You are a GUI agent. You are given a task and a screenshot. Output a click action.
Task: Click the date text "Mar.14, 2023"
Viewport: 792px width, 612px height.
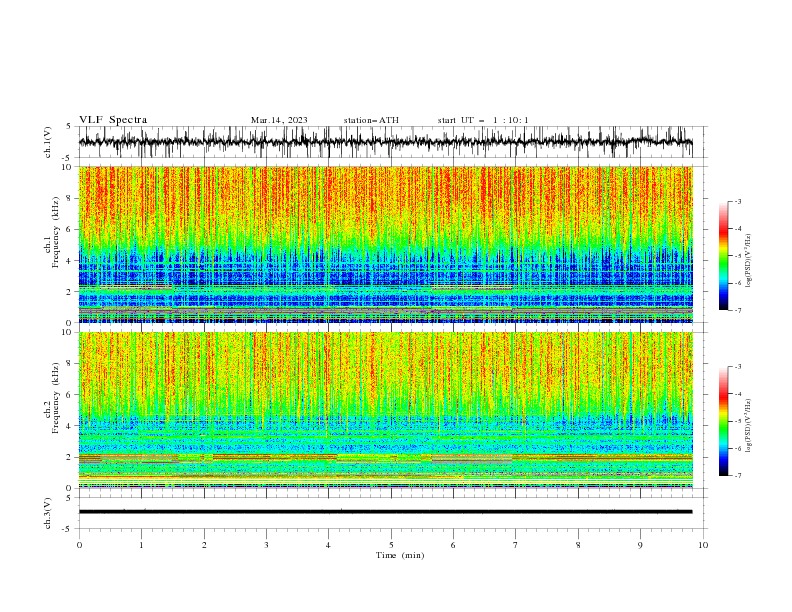click(279, 120)
